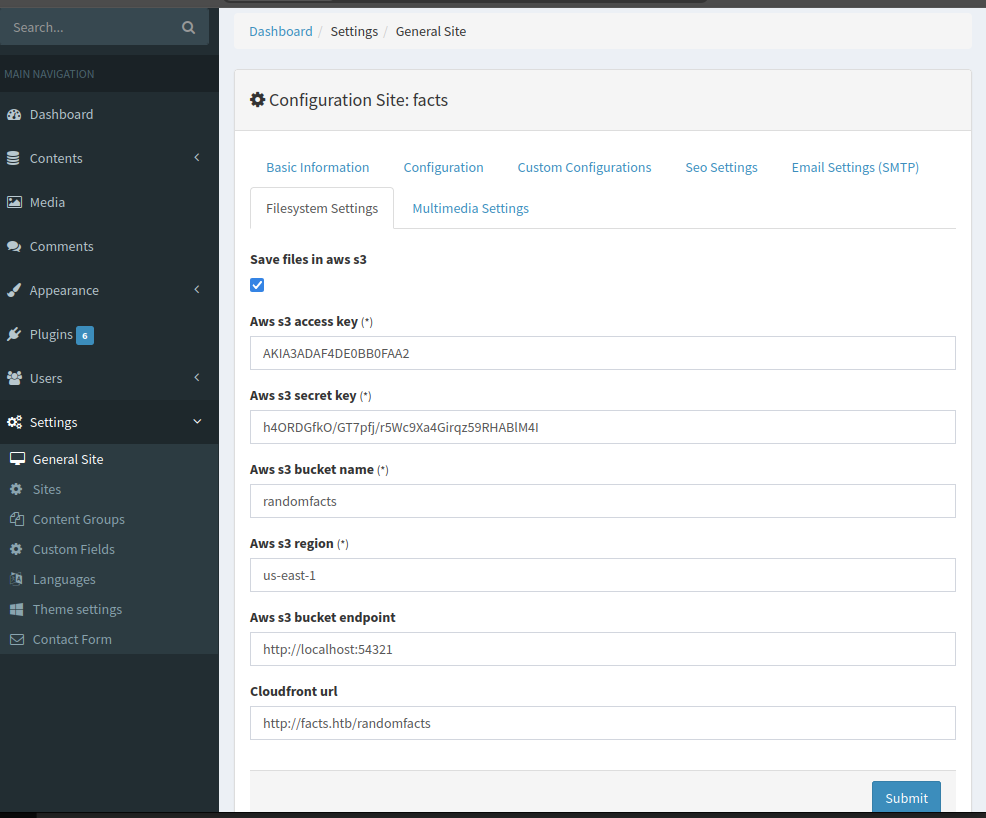Screen dimensions: 986x818
Task: Click into the Aws s3 region field
Action: [x=602, y=575]
